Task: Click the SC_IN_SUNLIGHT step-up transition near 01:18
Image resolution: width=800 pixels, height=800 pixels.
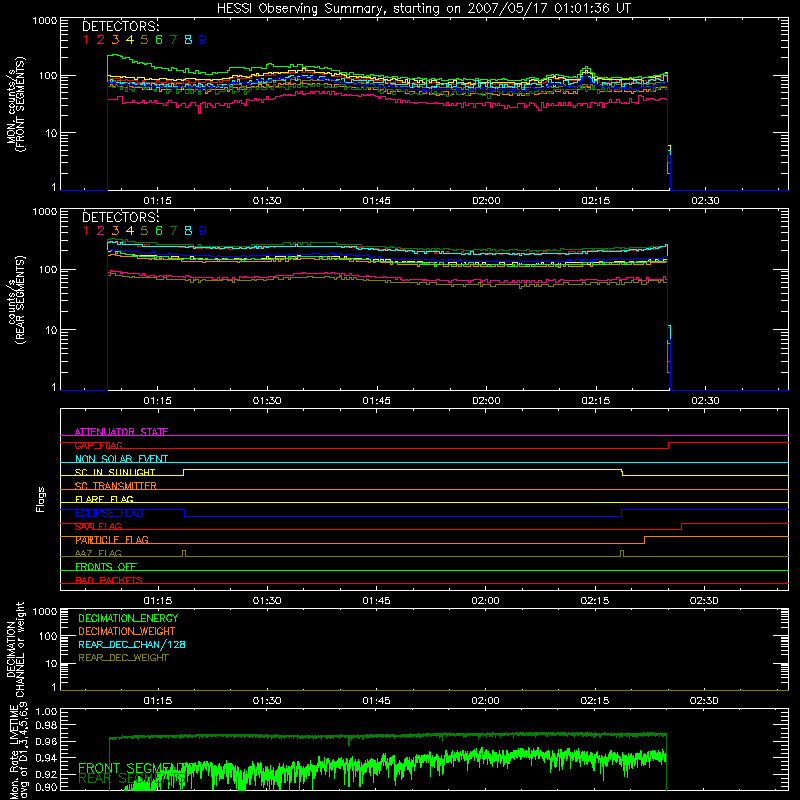Action: (x=184, y=472)
